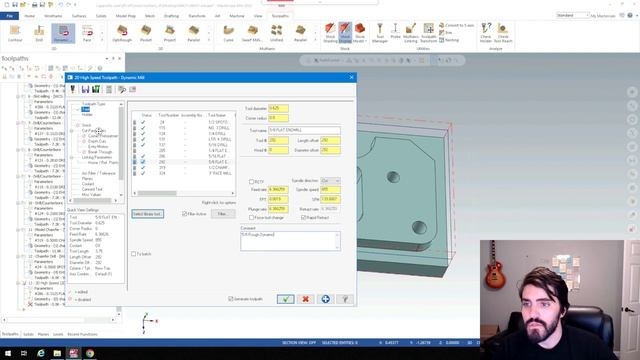Click the blue plus apply button
The image size is (640, 360).
click(325, 299)
